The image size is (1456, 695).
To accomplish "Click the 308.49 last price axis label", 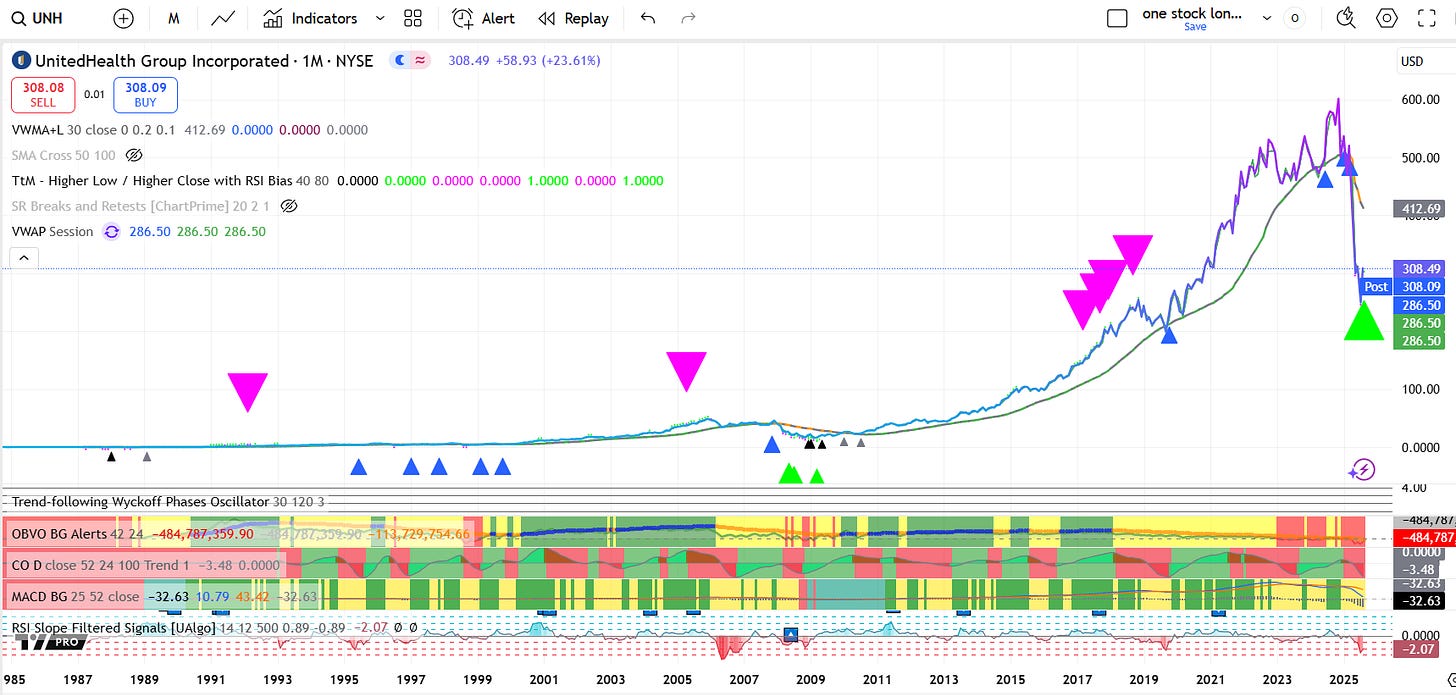I will tap(1421, 269).
